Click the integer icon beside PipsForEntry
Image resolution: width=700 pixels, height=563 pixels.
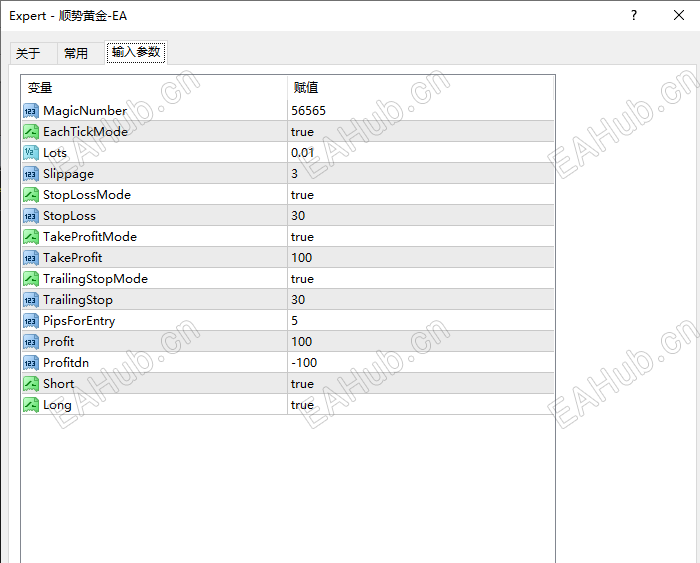[x=31, y=321]
